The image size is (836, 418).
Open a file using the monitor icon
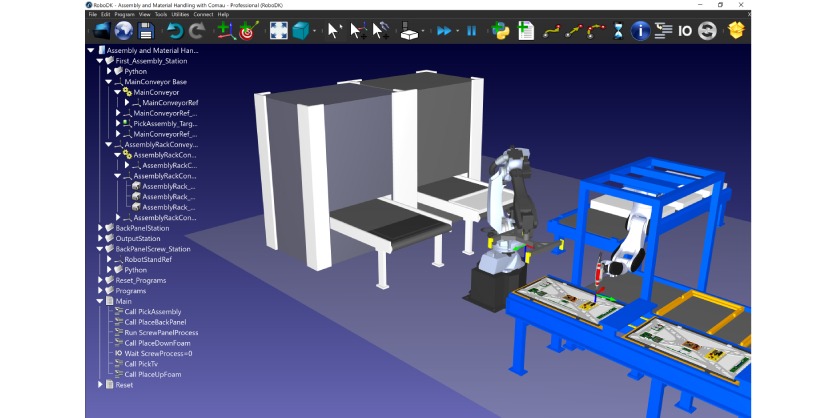click(101, 31)
